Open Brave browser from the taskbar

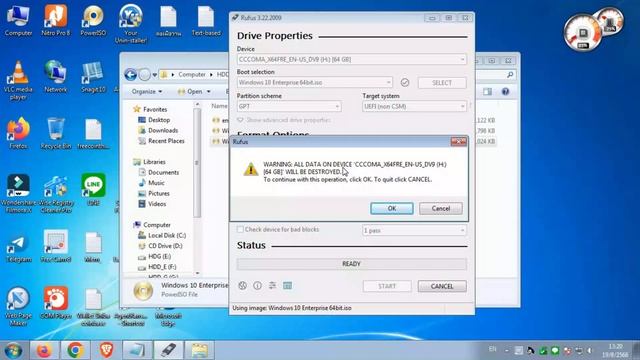point(107,350)
